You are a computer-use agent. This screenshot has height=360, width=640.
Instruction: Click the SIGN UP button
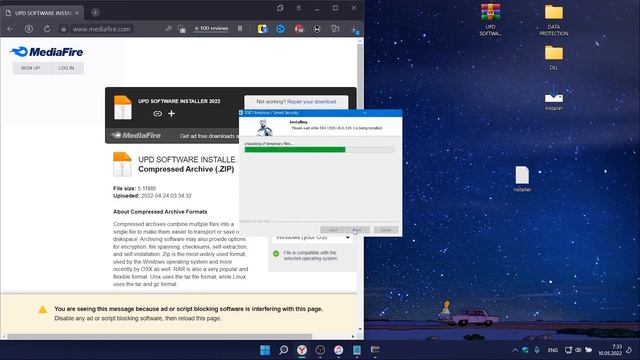pyautogui.click(x=30, y=68)
